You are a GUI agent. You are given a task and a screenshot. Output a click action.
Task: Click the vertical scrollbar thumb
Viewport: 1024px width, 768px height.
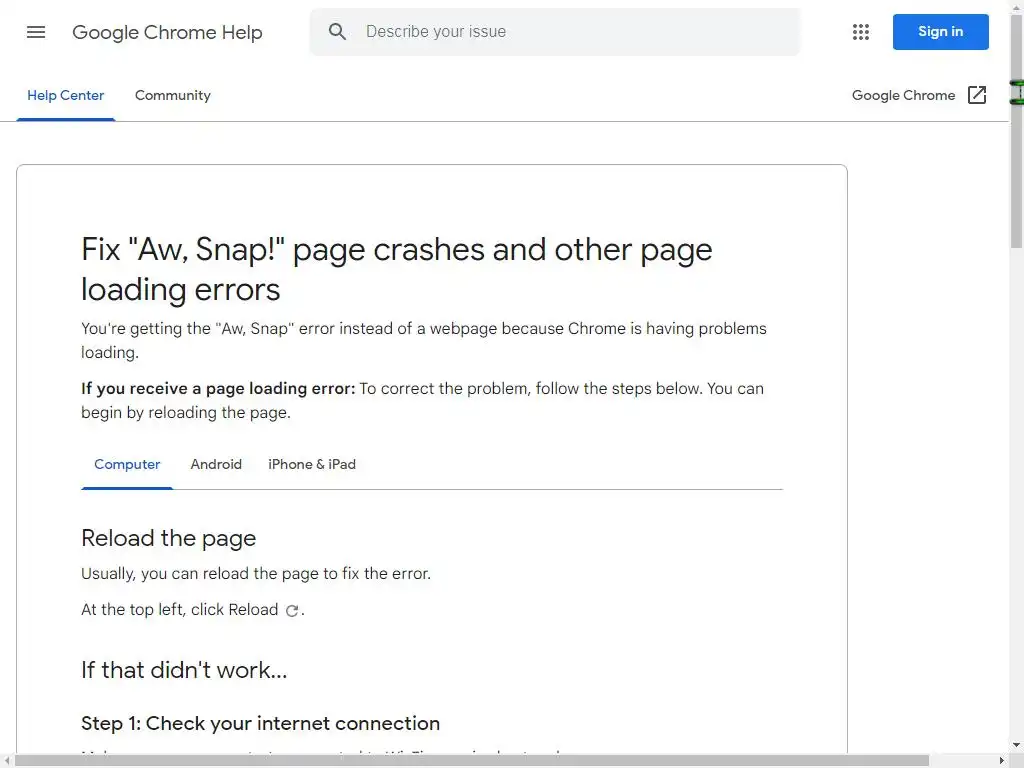(x=1016, y=130)
